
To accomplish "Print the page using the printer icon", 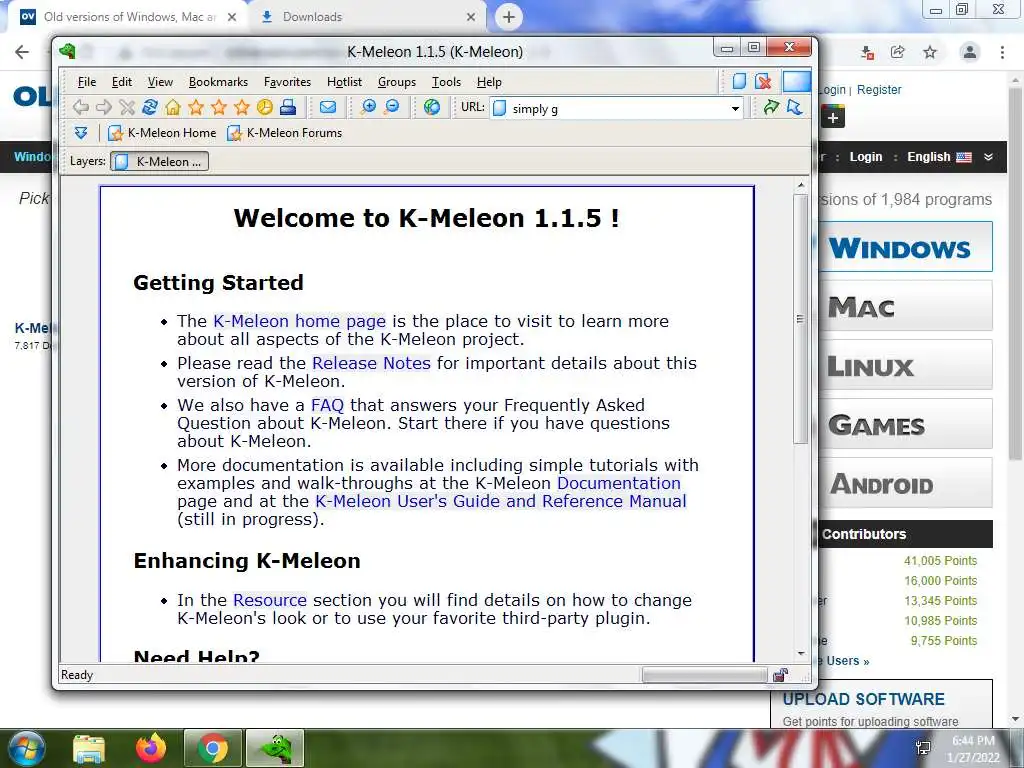I will pyautogui.click(x=288, y=107).
